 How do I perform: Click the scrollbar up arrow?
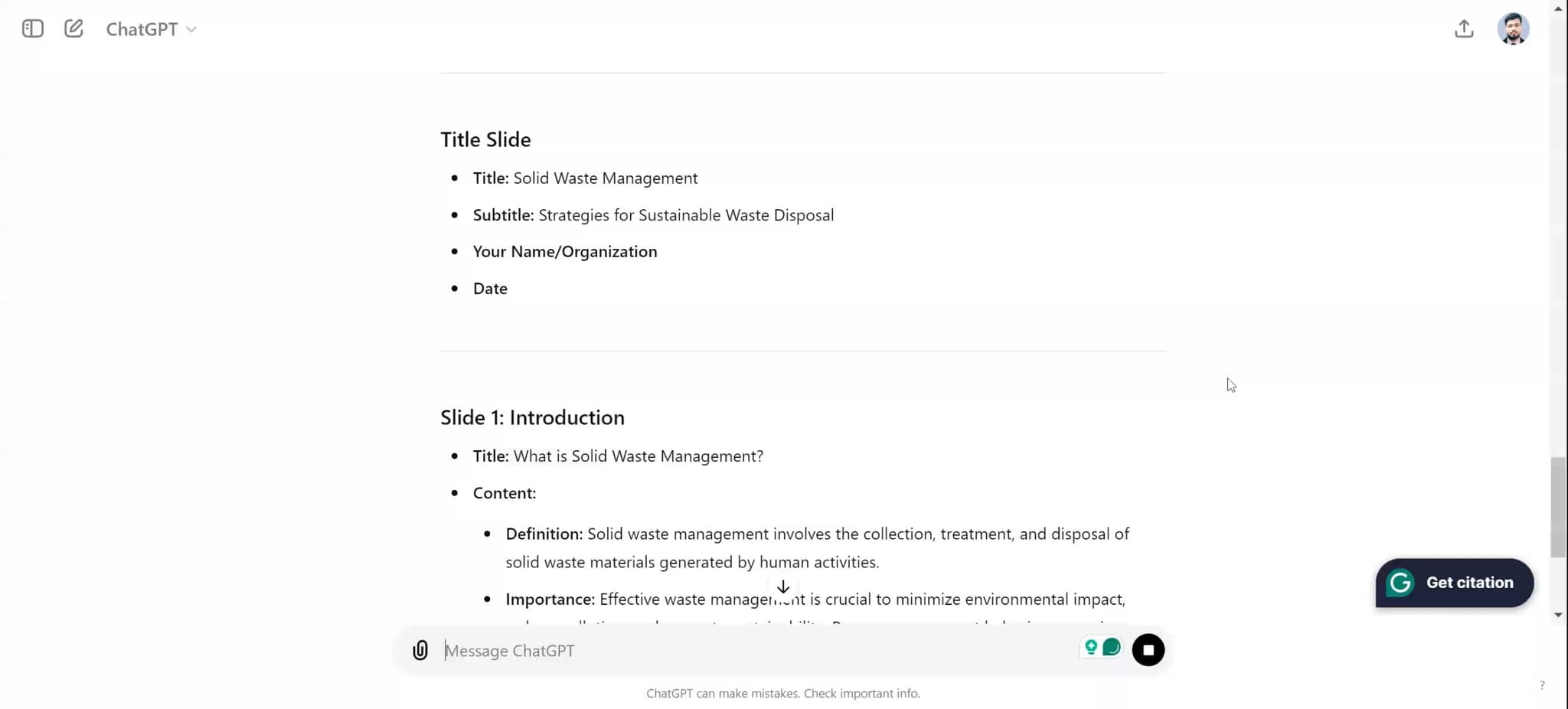tap(1558, 8)
